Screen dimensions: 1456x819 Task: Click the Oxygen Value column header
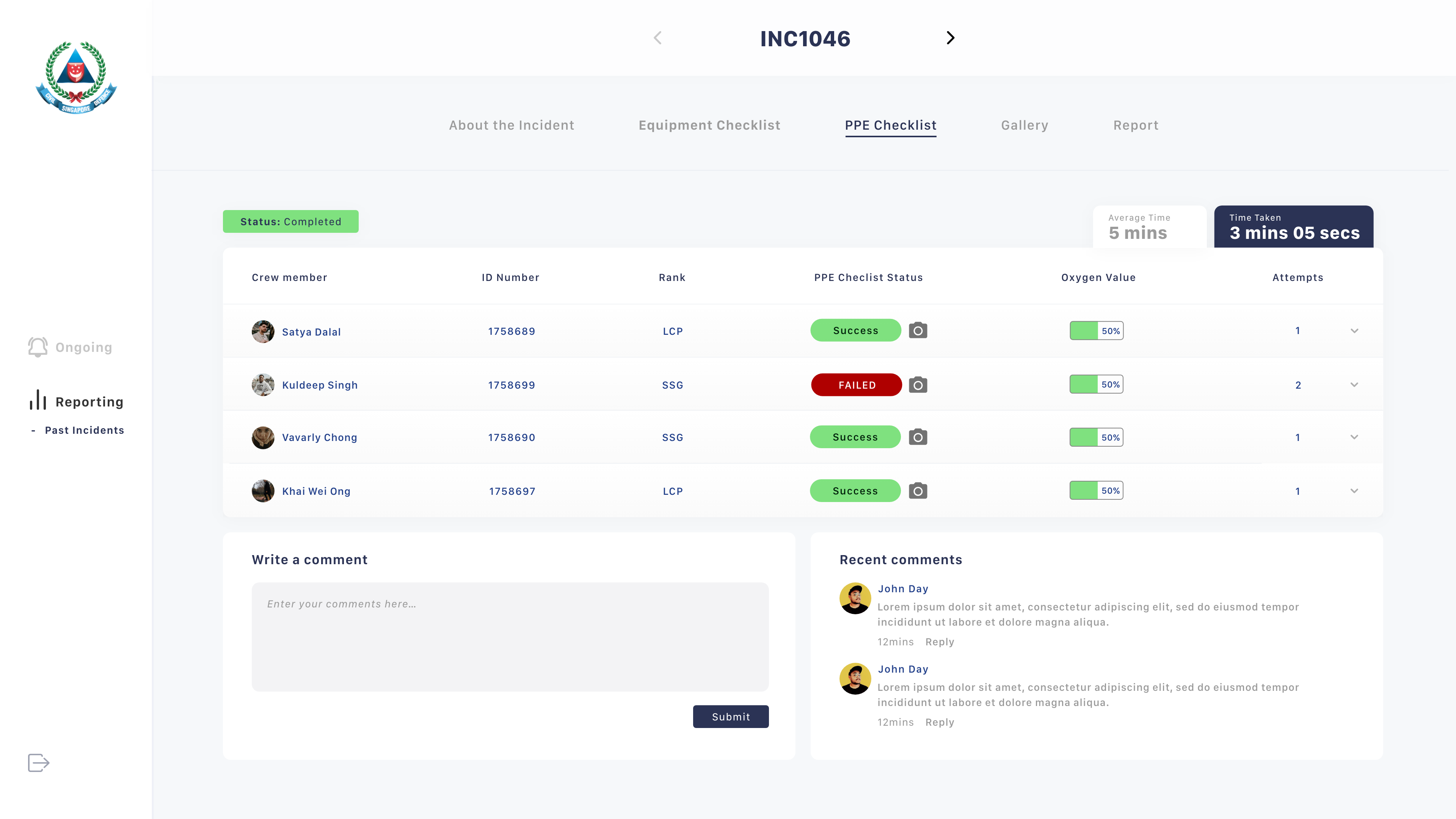pos(1098,278)
